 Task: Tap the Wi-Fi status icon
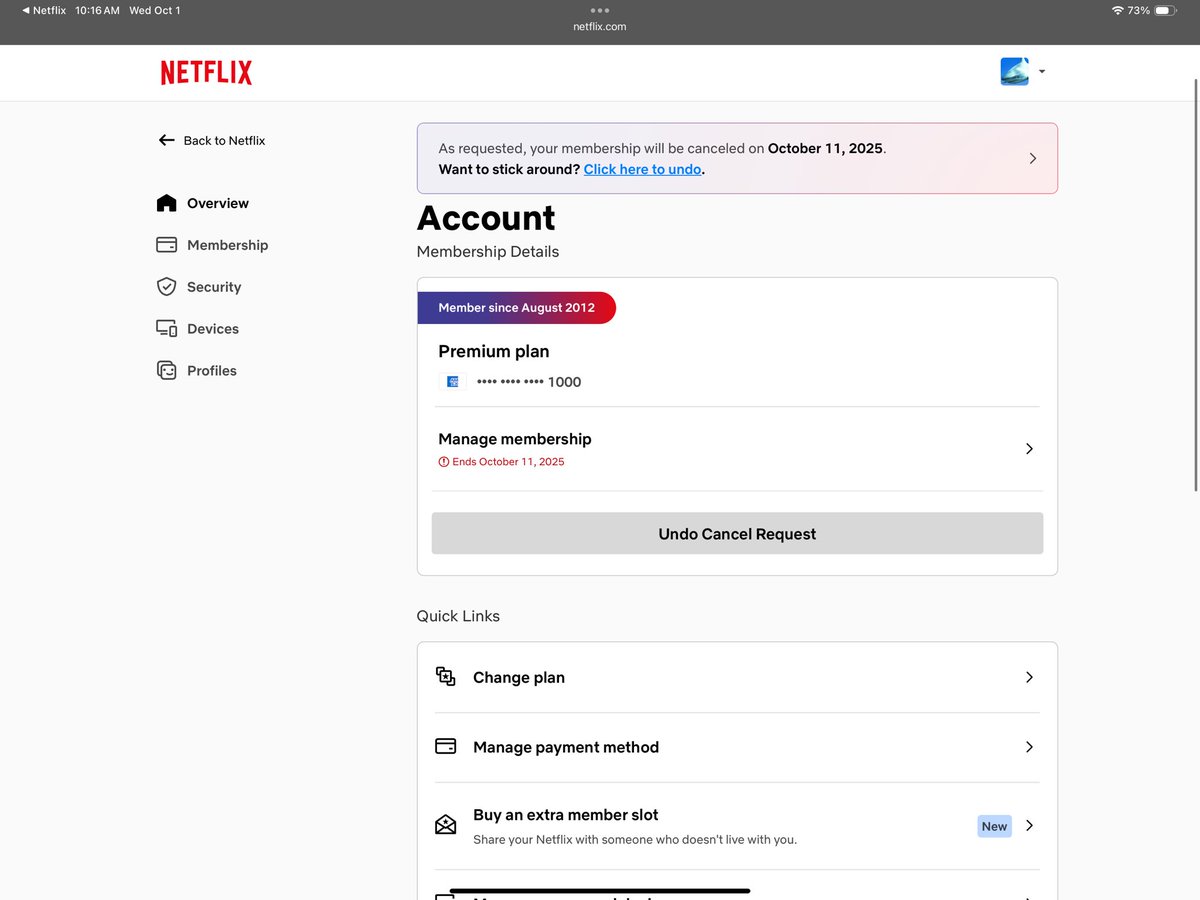tap(1117, 10)
